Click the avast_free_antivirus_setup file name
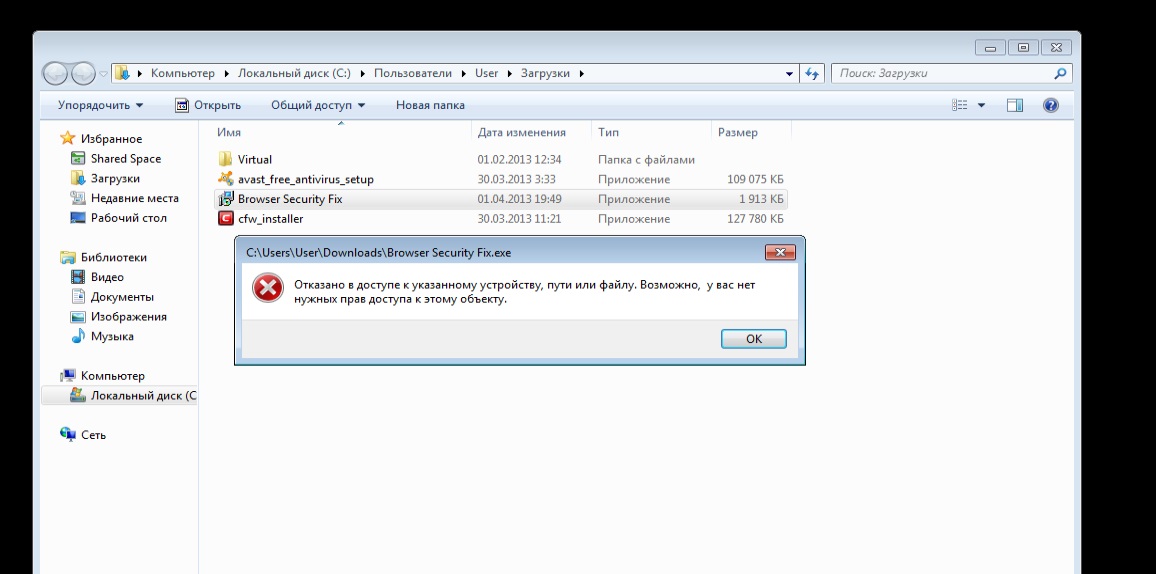 click(305, 179)
